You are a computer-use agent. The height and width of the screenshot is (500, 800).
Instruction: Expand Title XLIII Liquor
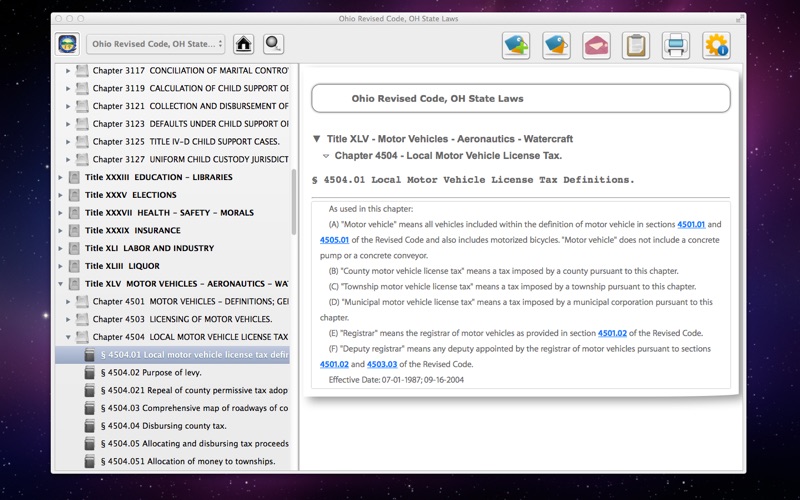click(x=60, y=266)
